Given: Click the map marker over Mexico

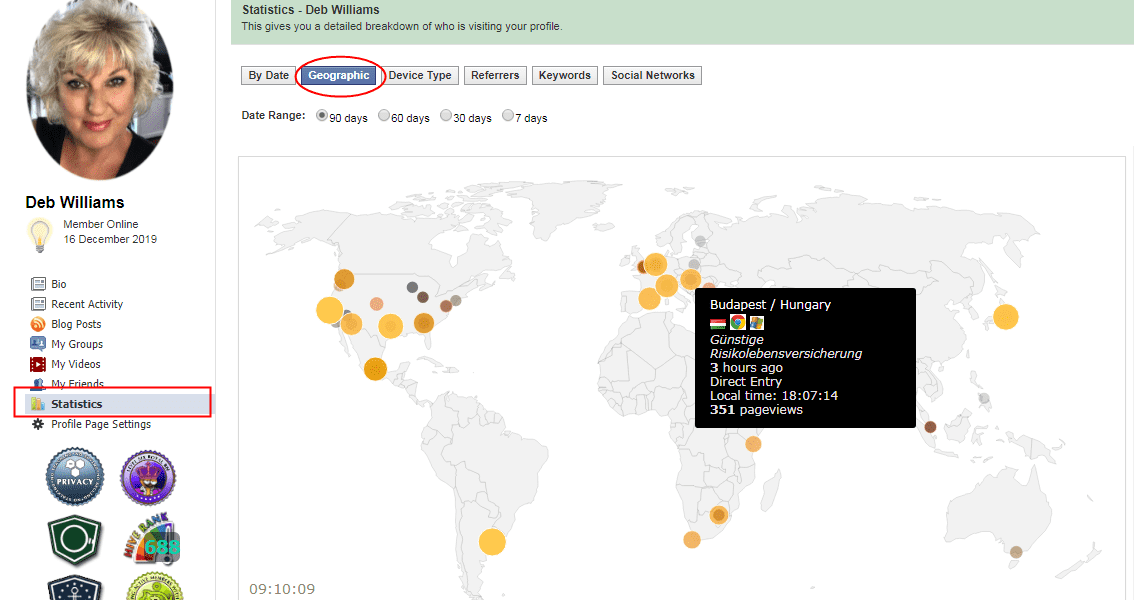Looking at the screenshot, I should (x=375, y=369).
